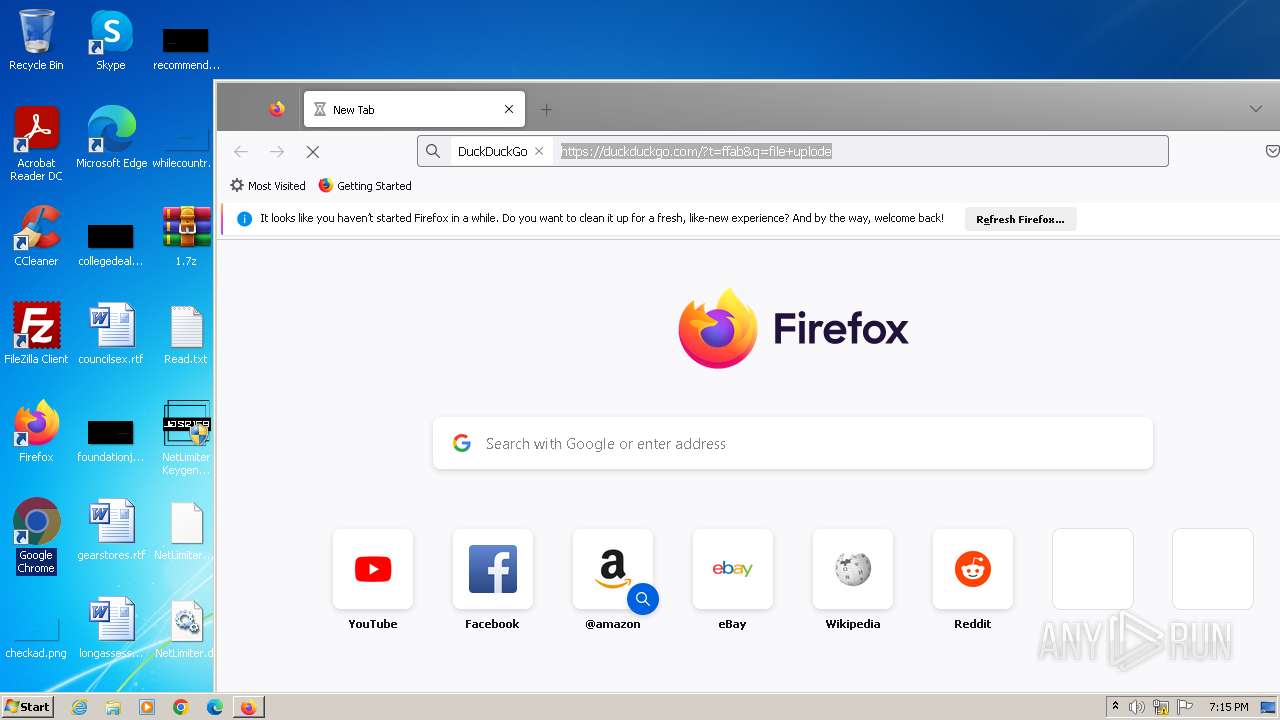Open the Pocket save icon
1280x720 pixels.
(x=1272, y=151)
